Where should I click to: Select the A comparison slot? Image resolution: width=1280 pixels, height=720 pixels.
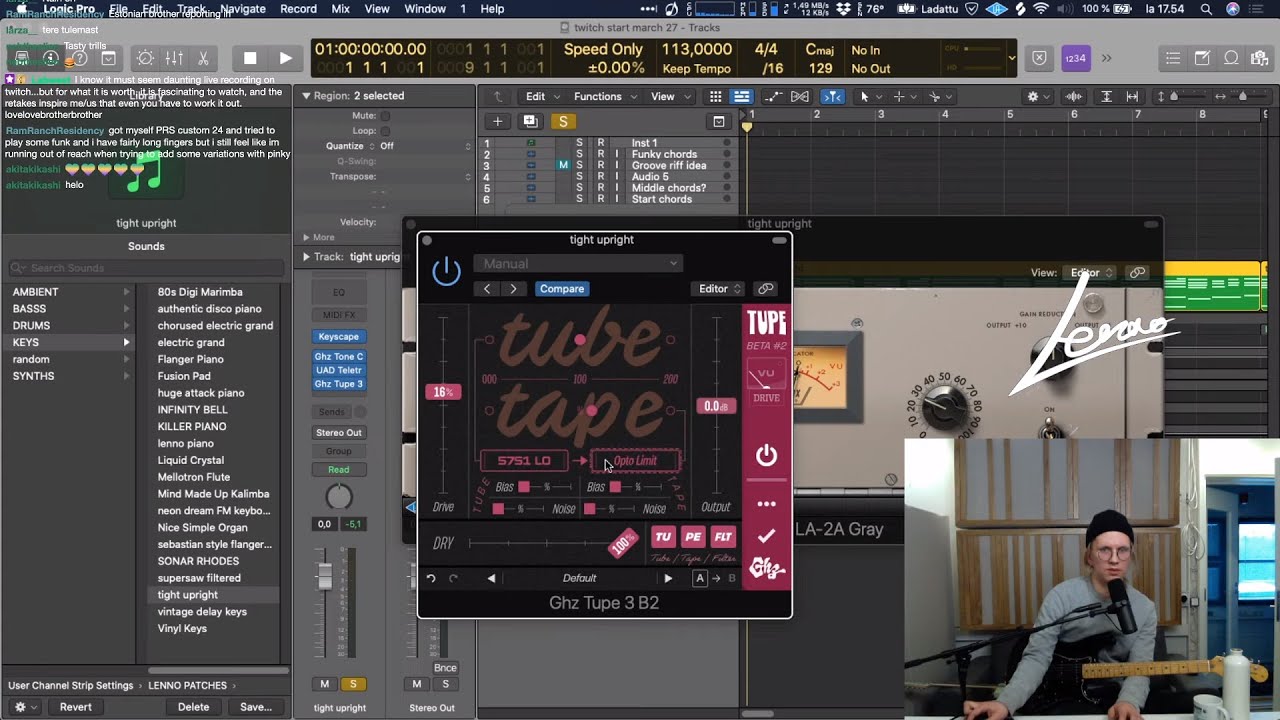point(700,578)
